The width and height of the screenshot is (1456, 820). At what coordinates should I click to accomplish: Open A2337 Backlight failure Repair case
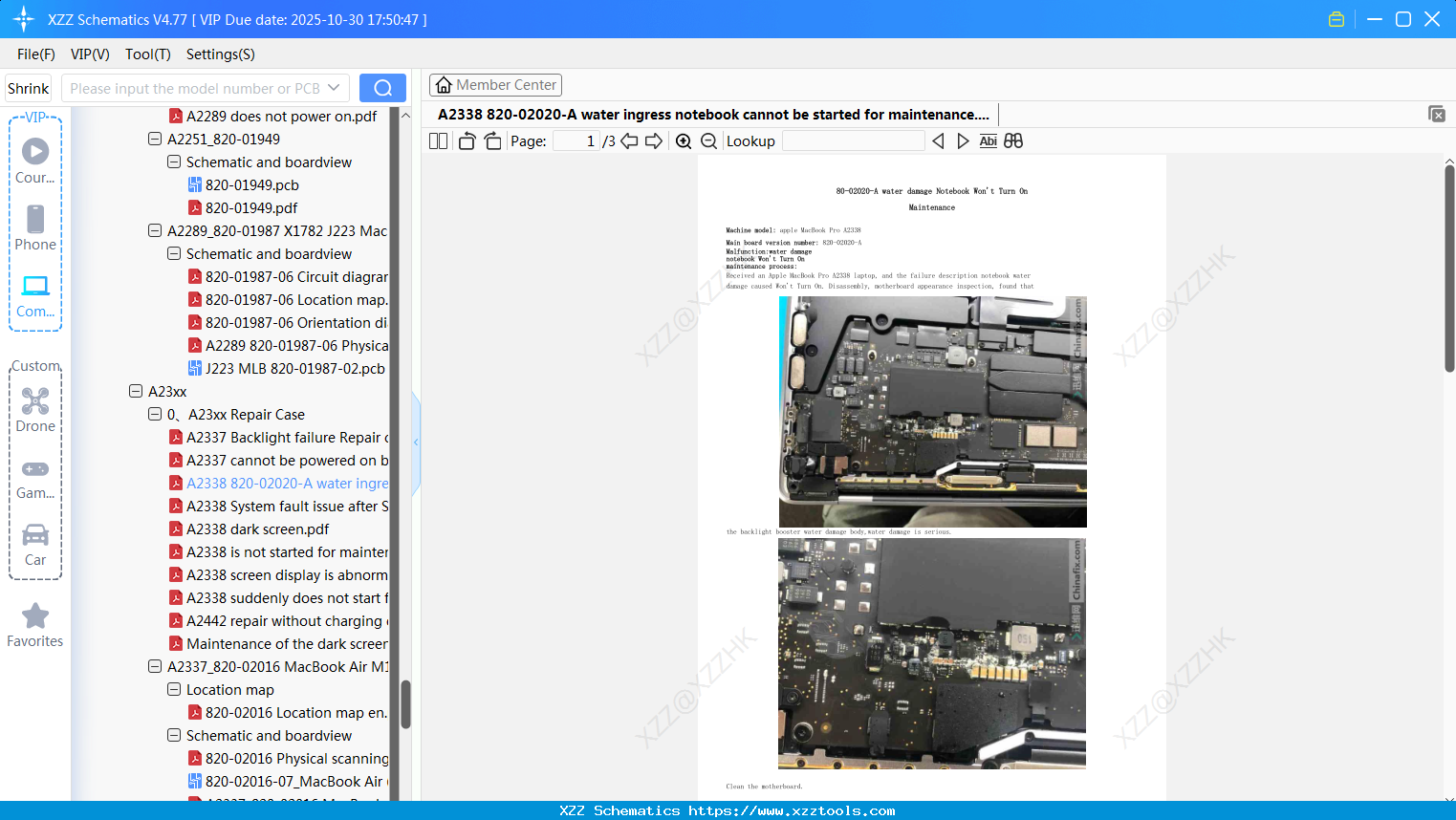tap(278, 438)
